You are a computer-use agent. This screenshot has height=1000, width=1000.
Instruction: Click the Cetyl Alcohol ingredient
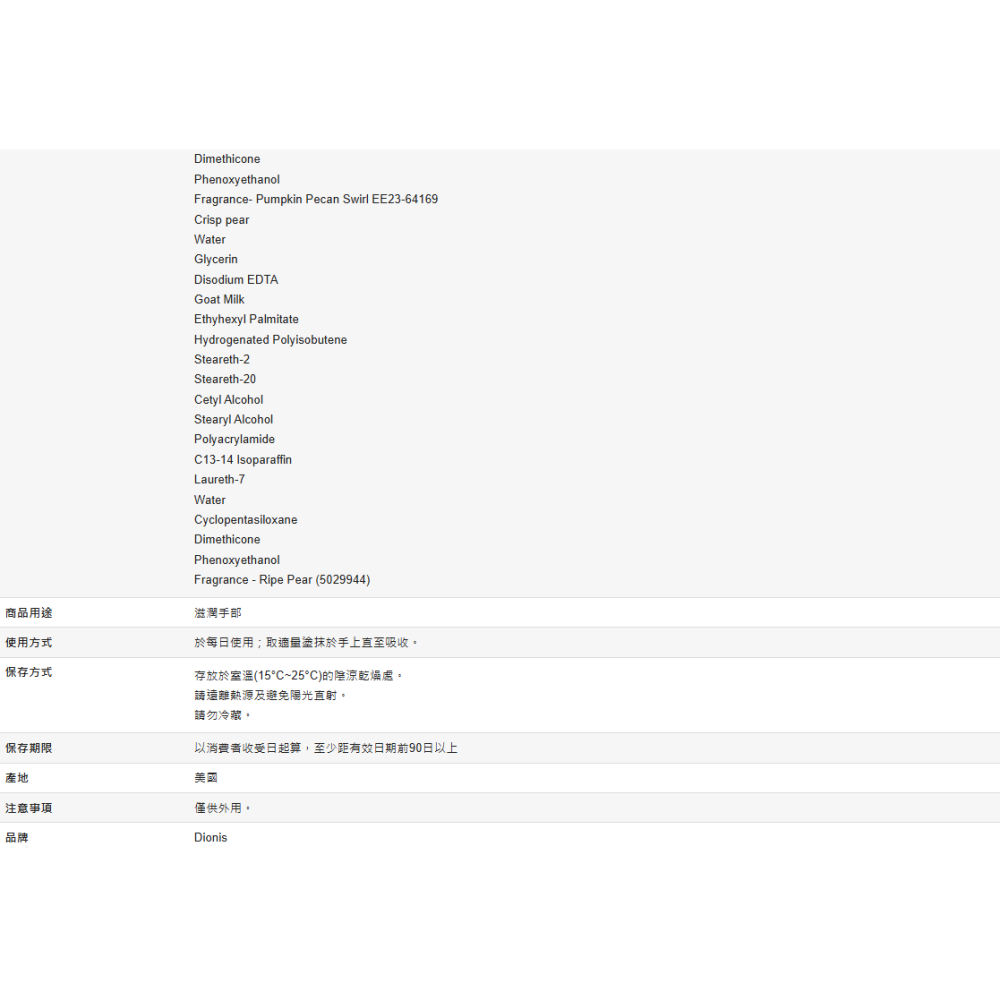(x=228, y=399)
